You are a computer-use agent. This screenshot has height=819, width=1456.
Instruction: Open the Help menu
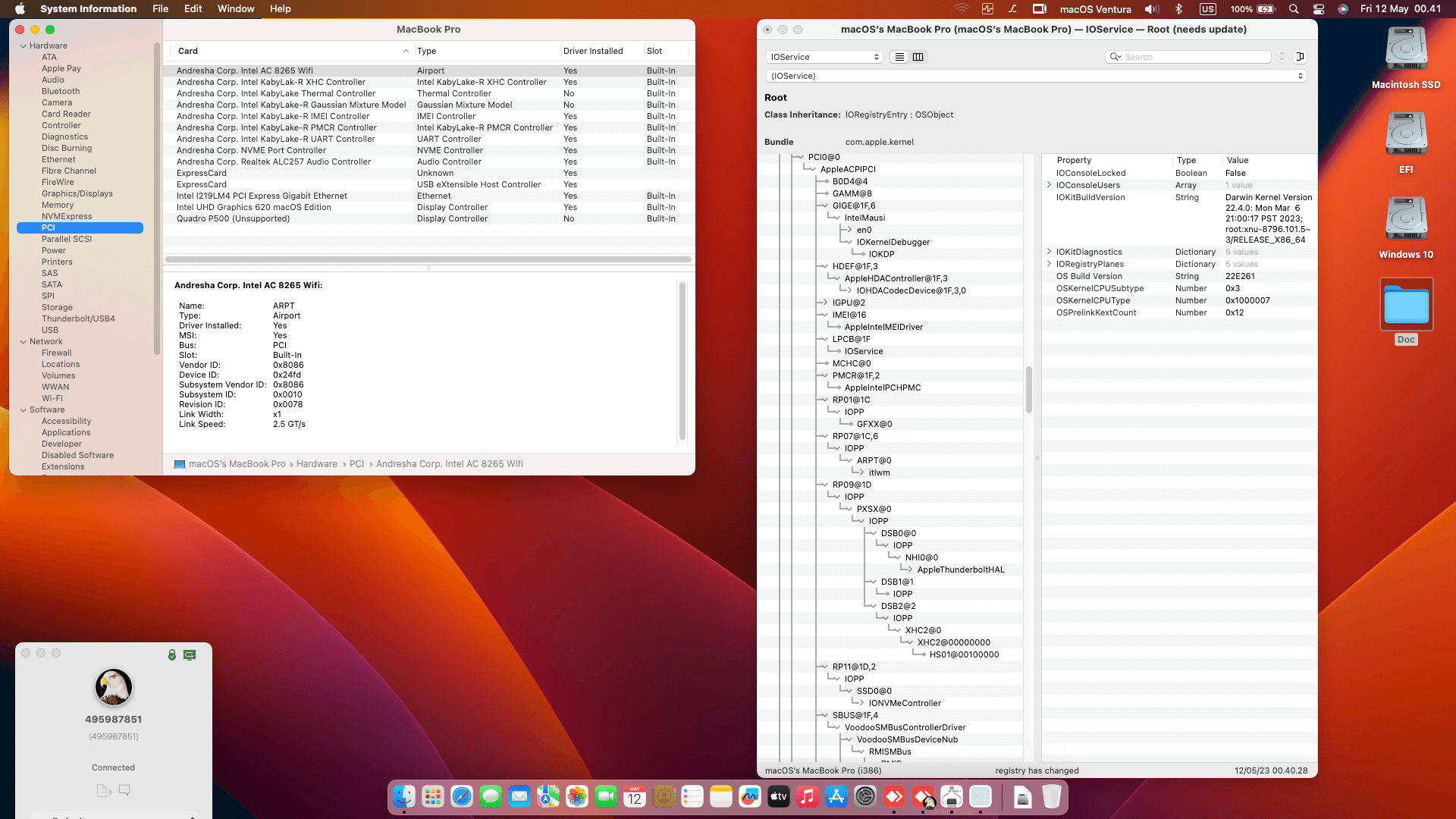click(x=280, y=8)
